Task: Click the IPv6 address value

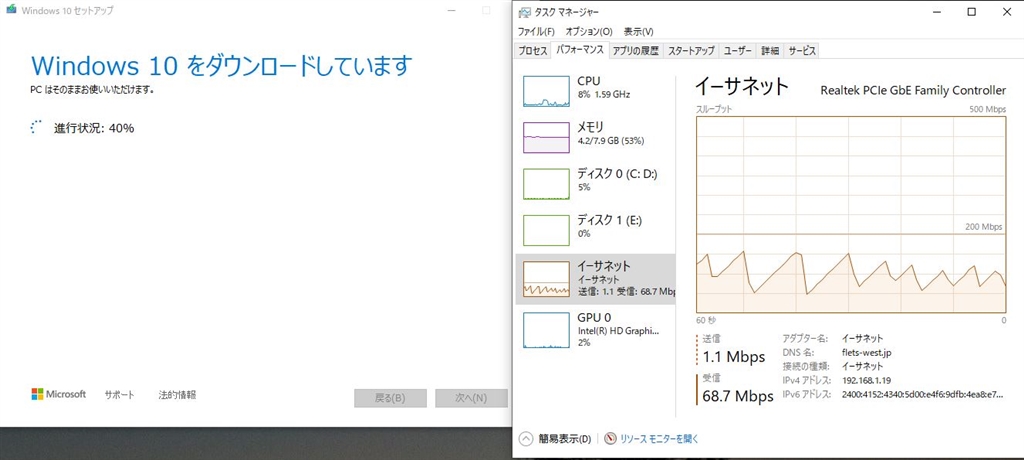Action: click(923, 394)
